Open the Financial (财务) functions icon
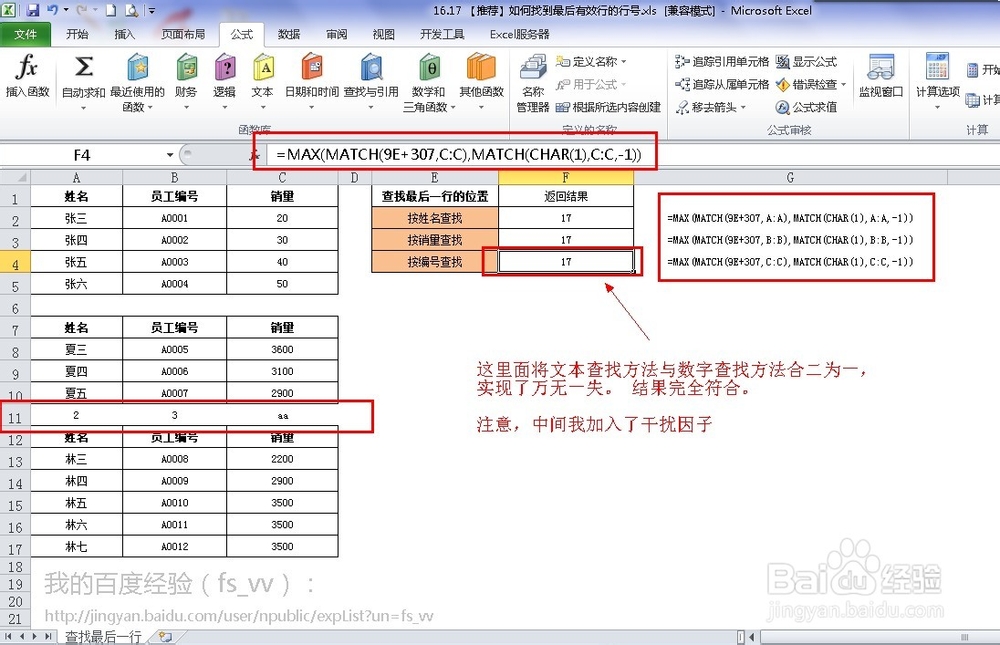This screenshot has width=1000, height=645. coord(186,68)
